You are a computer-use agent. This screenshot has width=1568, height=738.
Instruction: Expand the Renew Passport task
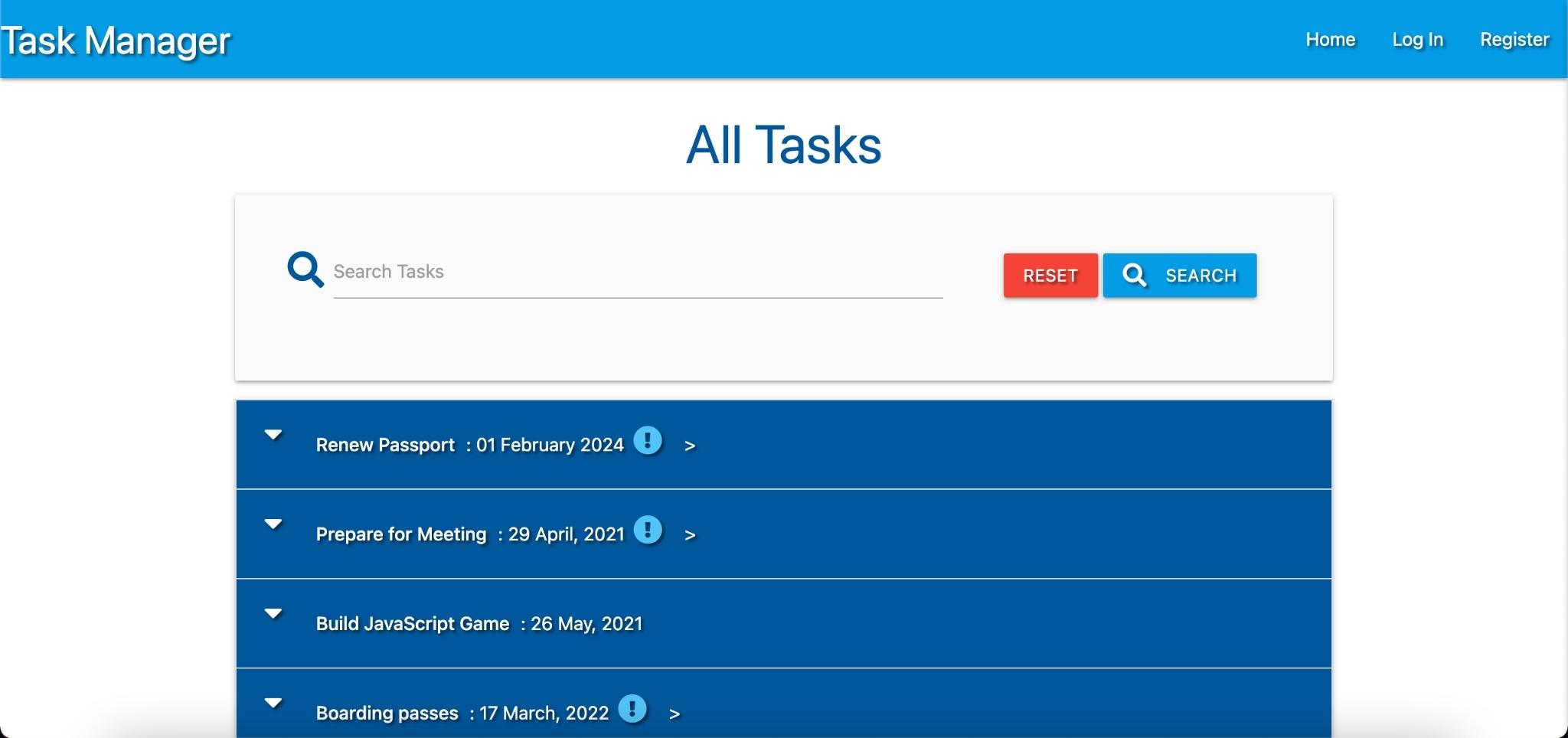point(273,435)
